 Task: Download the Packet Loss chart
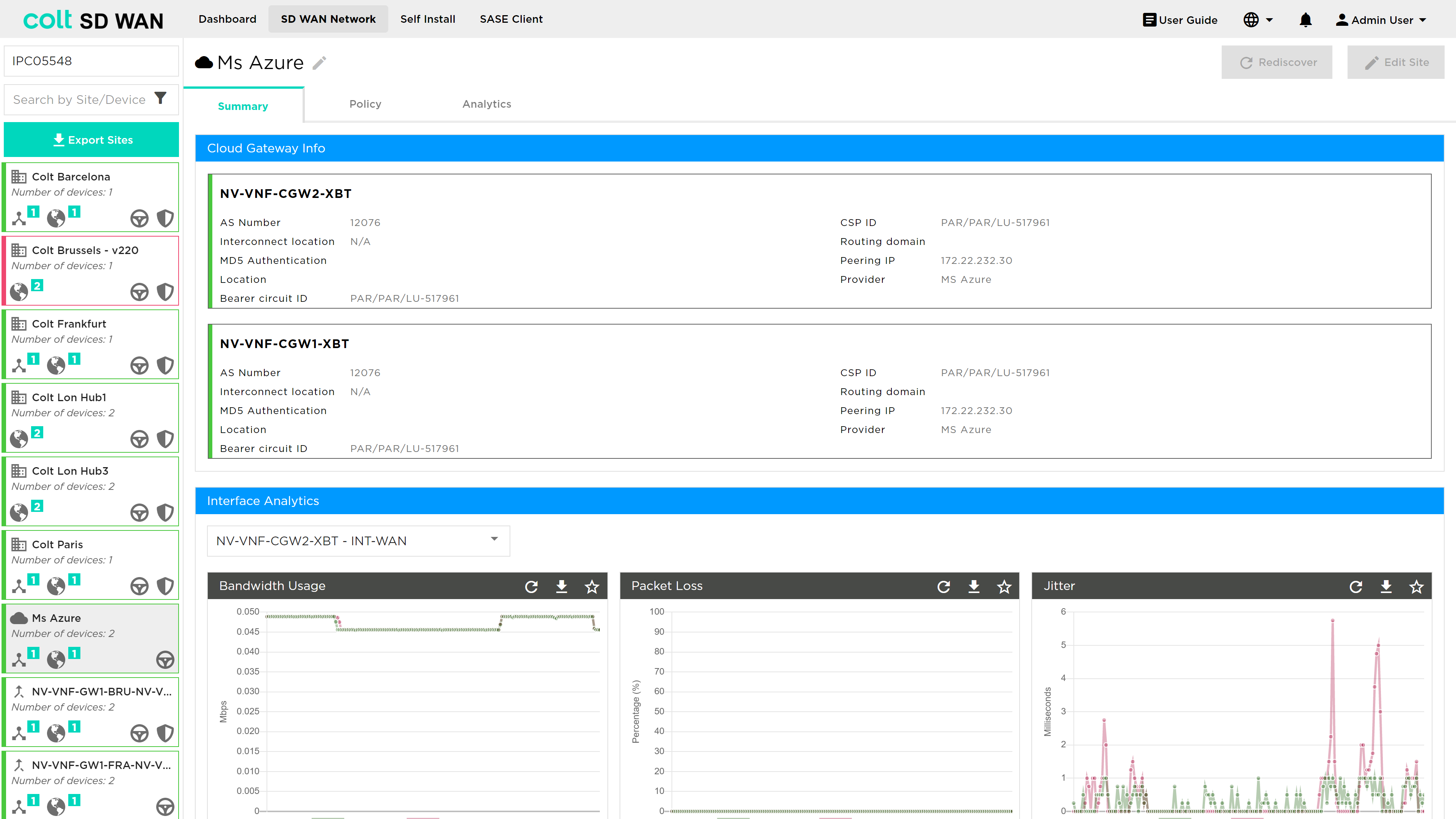pyautogui.click(x=974, y=587)
